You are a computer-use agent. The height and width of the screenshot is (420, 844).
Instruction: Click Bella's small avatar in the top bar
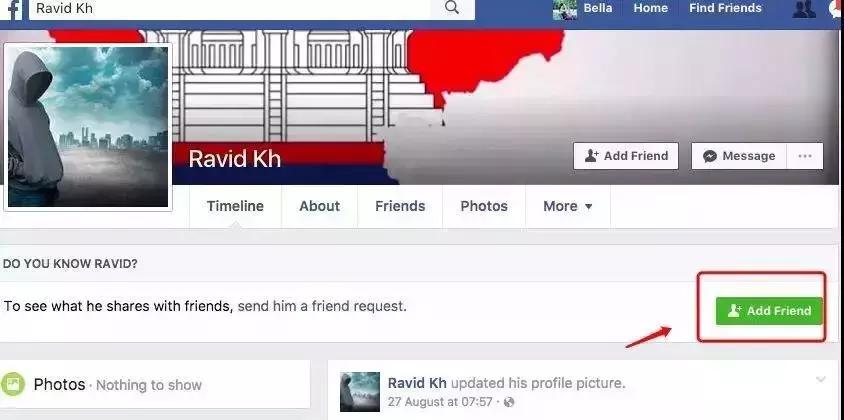(564, 9)
